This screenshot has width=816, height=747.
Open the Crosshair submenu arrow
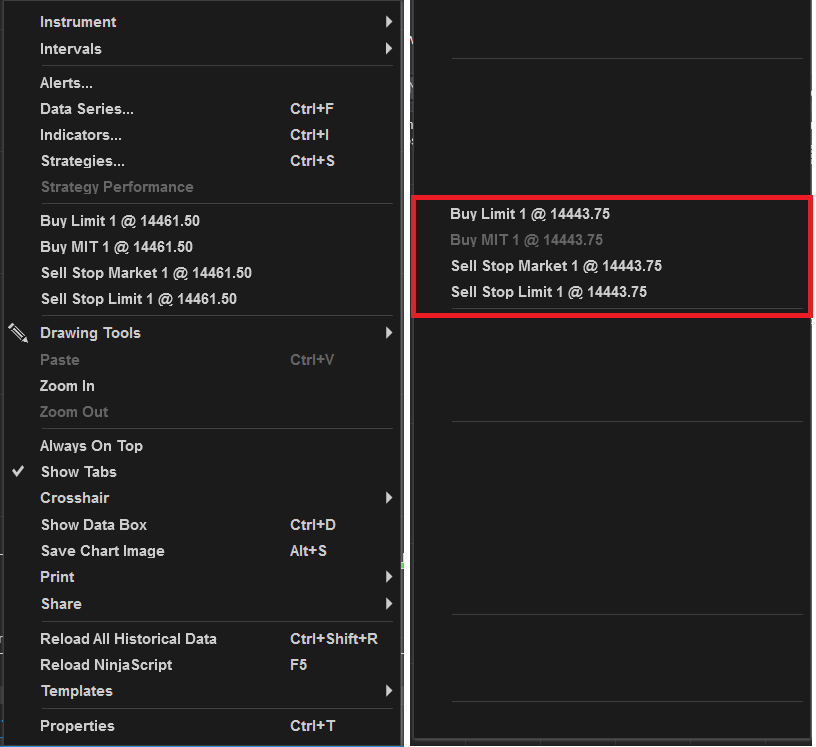point(388,498)
